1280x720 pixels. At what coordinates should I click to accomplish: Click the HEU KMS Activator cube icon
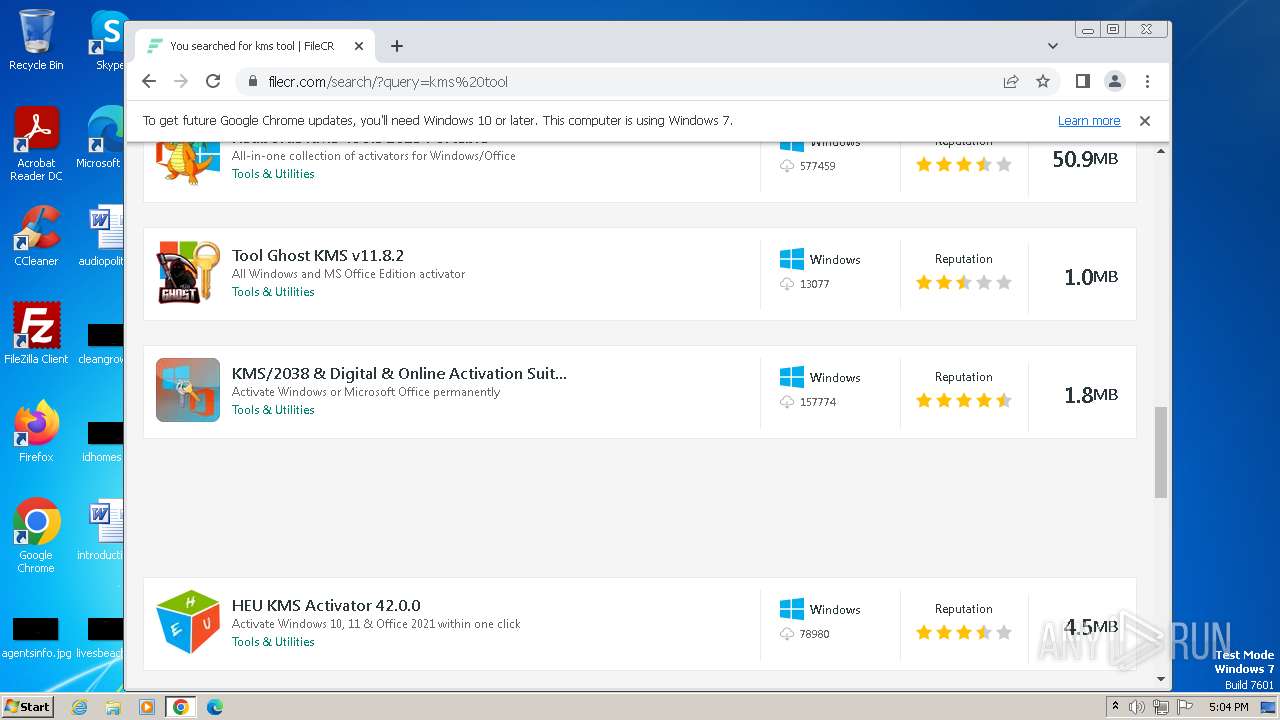coord(188,622)
